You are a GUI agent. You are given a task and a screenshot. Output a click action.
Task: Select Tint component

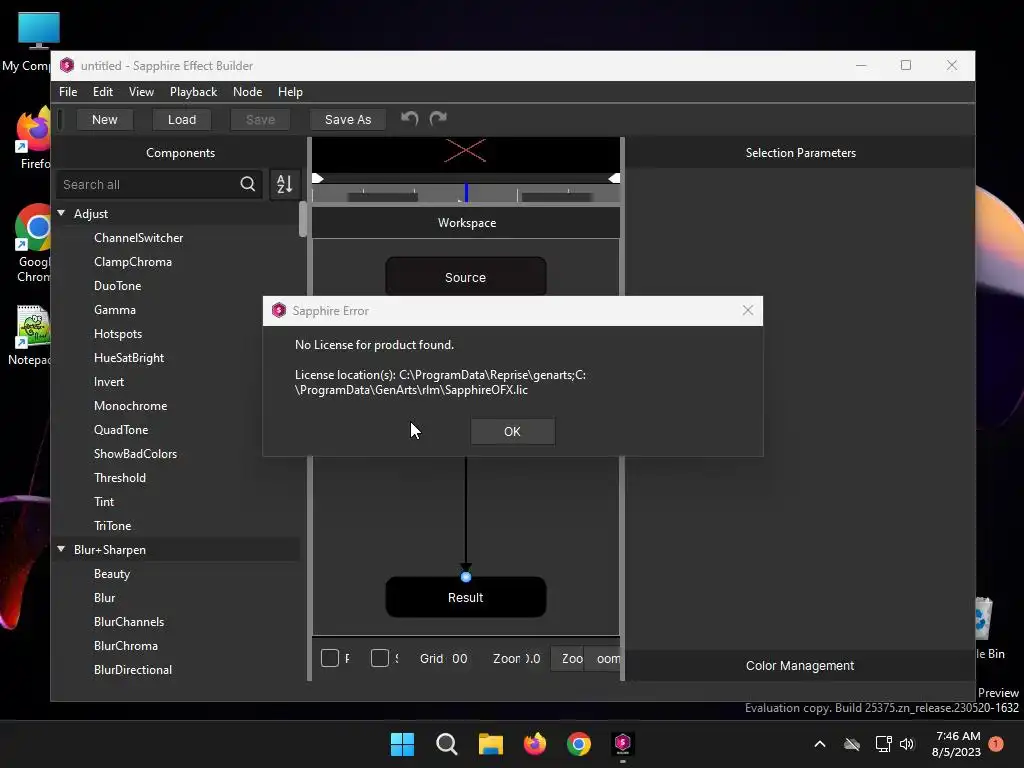pyautogui.click(x=104, y=502)
